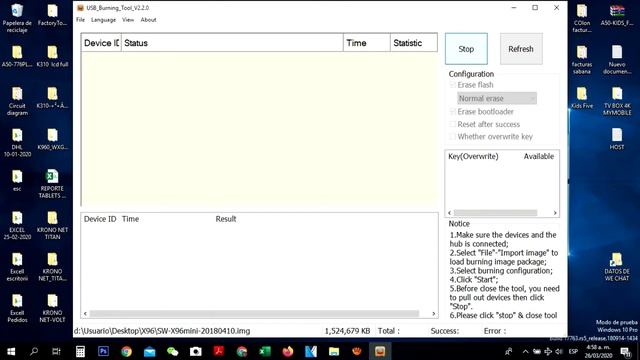Open the File menu

pyautogui.click(x=80, y=20)
